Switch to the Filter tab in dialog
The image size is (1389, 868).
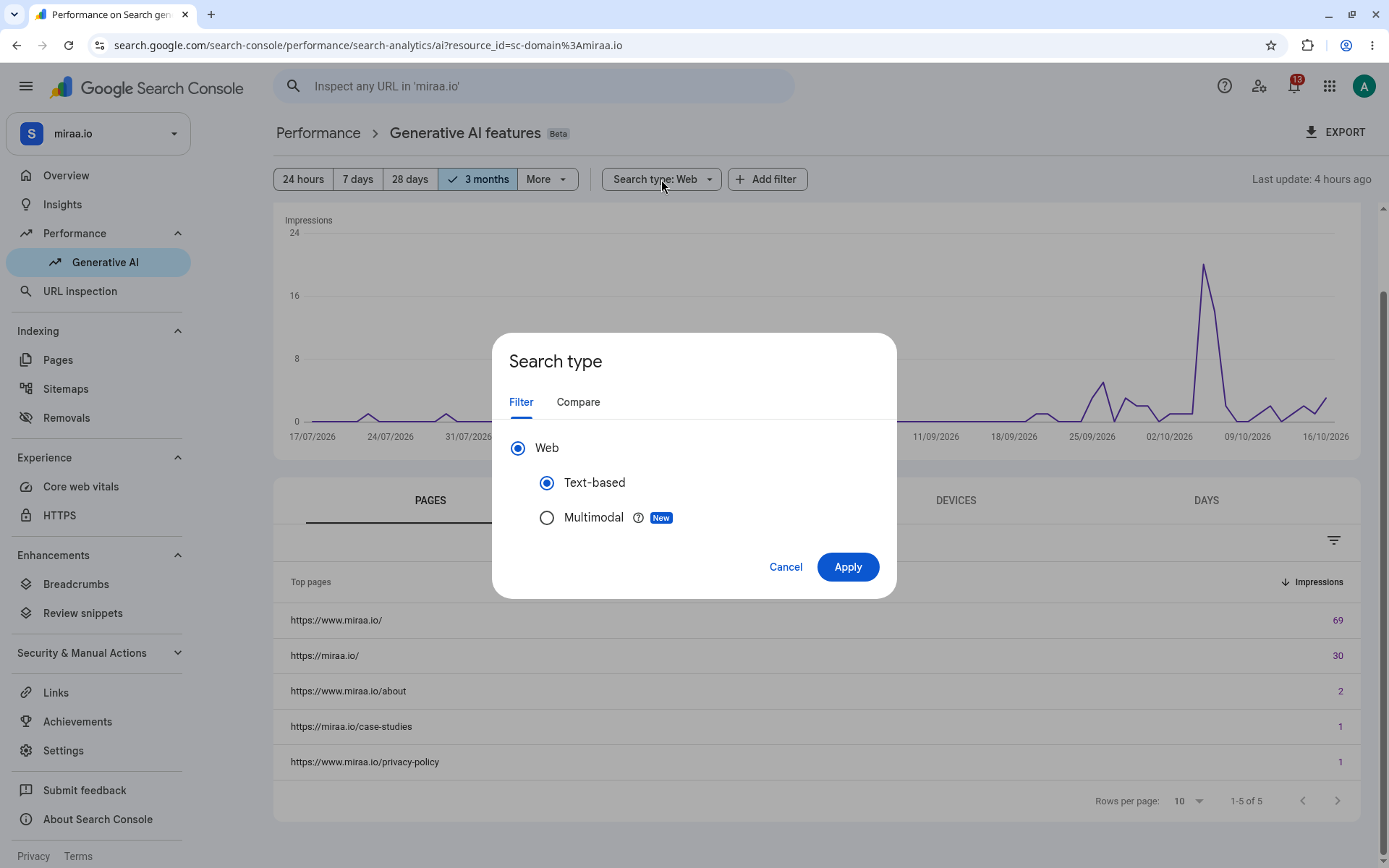pos(522,402)
